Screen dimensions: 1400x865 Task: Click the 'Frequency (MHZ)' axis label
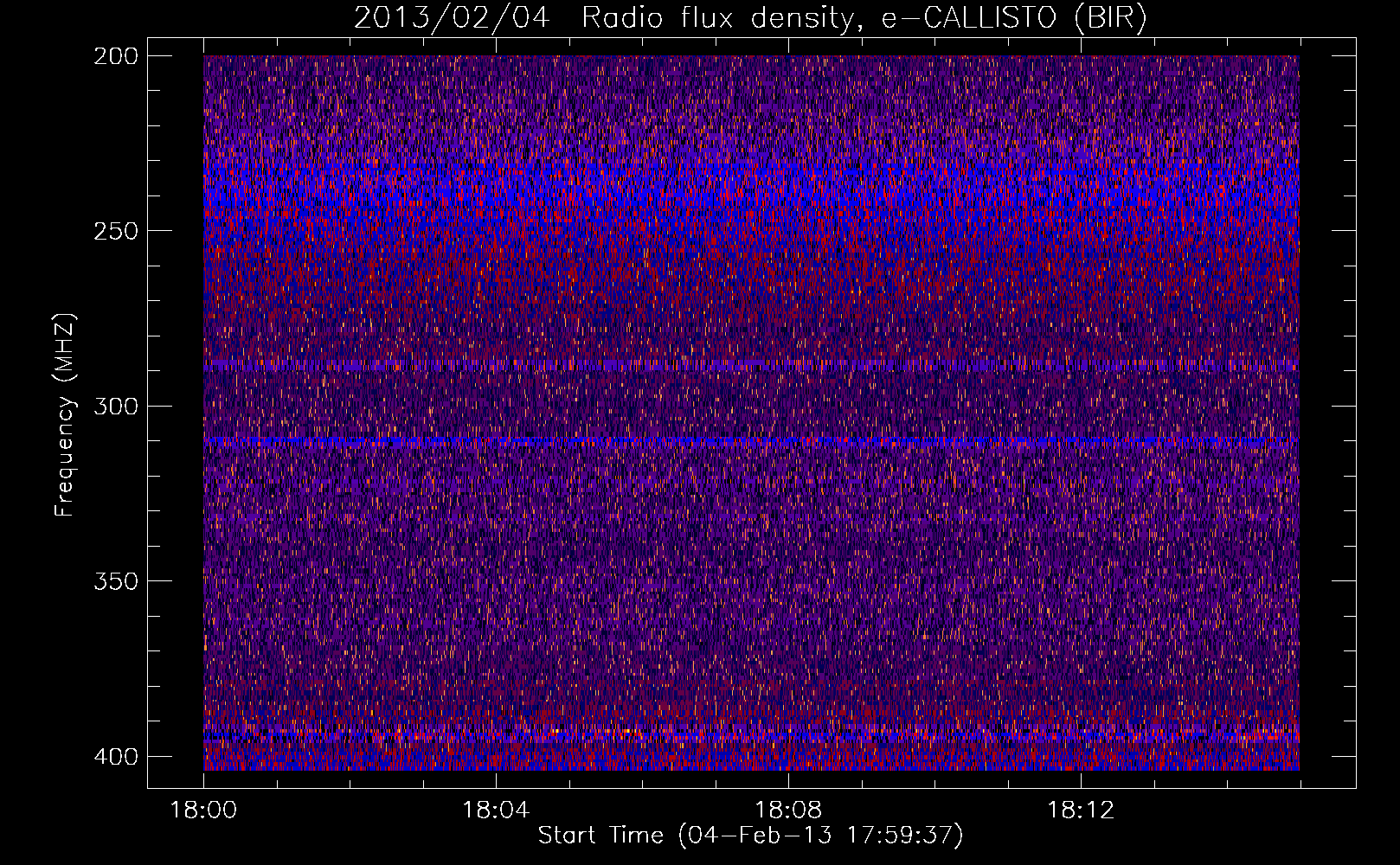point(65,415)
